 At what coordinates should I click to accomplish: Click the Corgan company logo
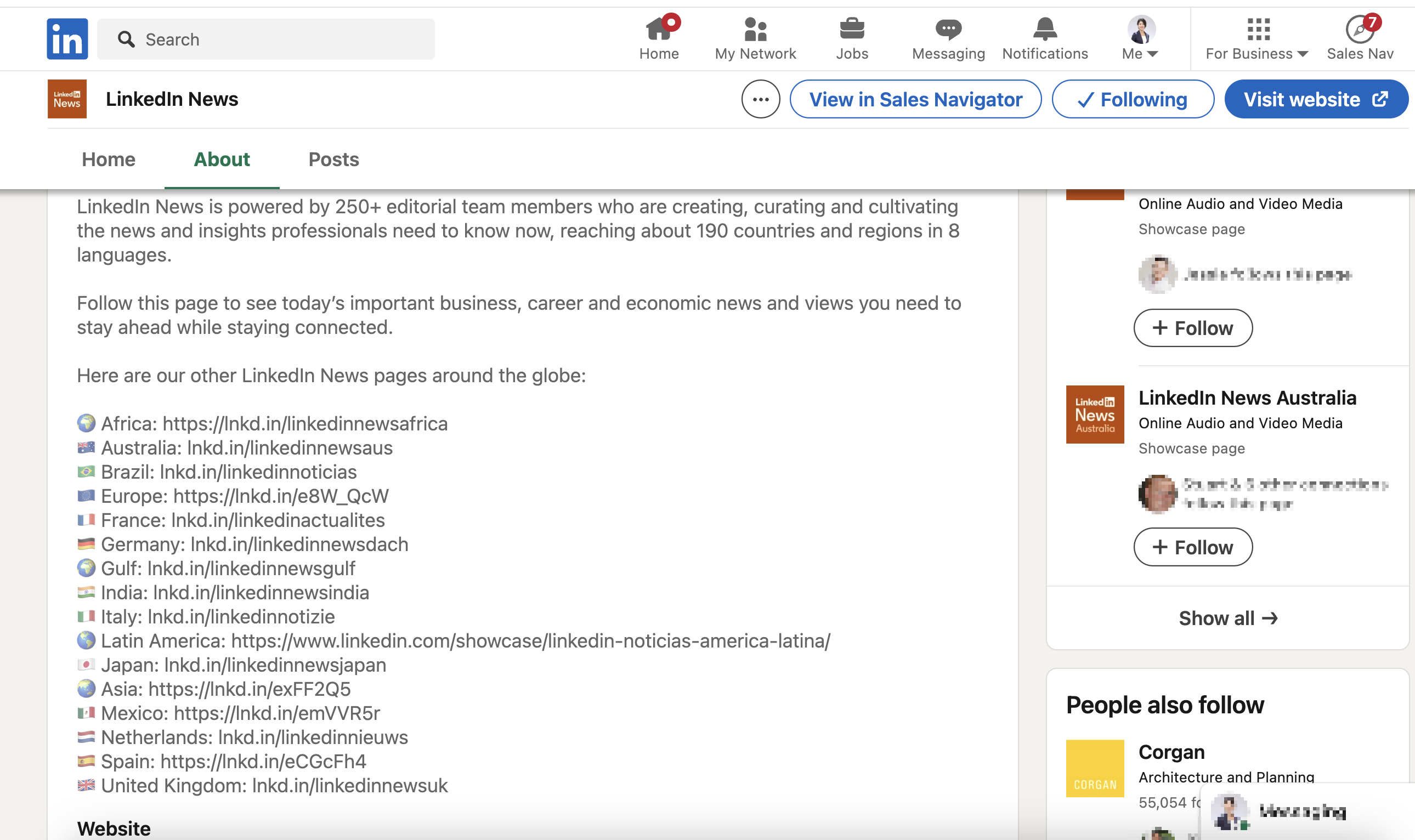1095,768
